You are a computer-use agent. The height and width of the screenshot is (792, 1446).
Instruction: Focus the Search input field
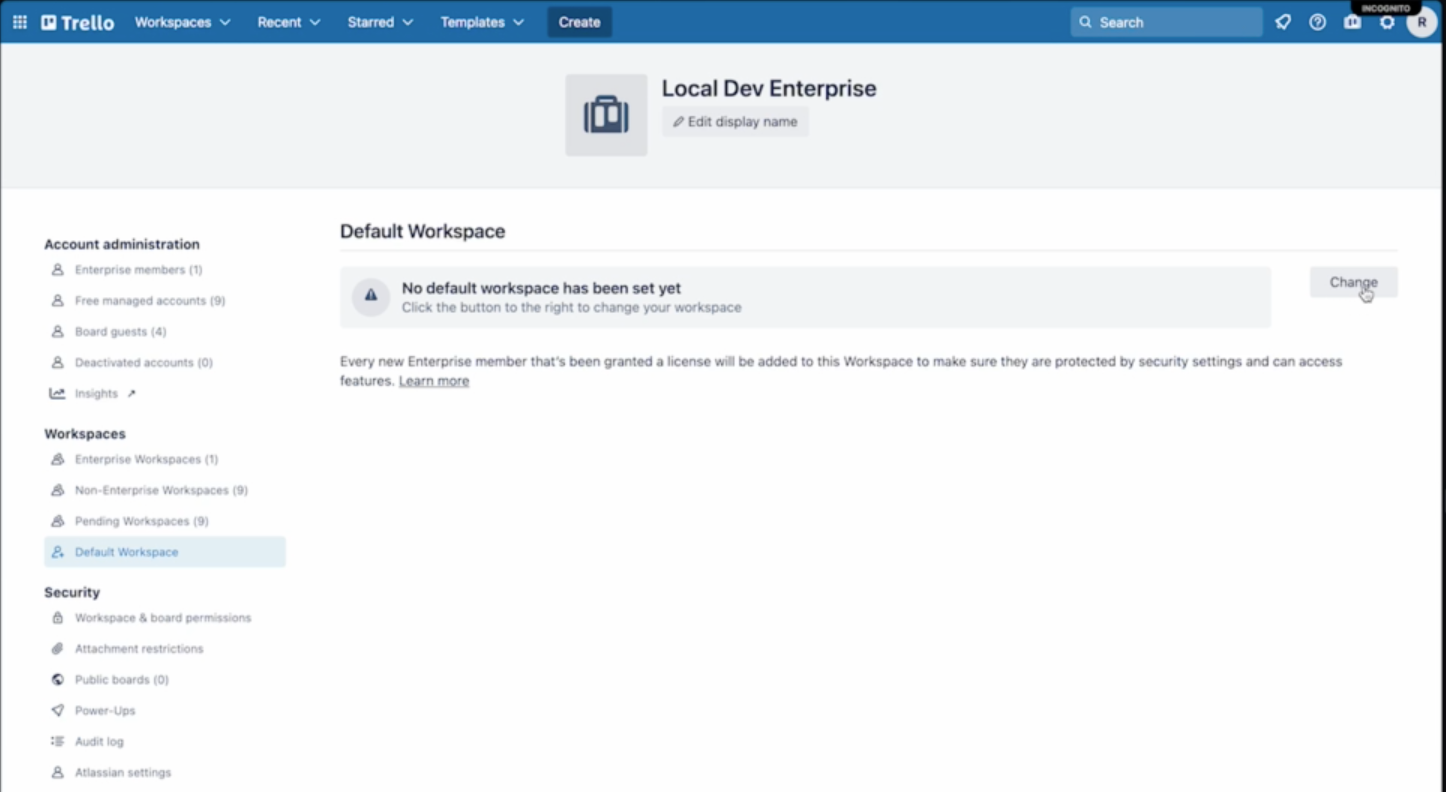pos(1167,22)
